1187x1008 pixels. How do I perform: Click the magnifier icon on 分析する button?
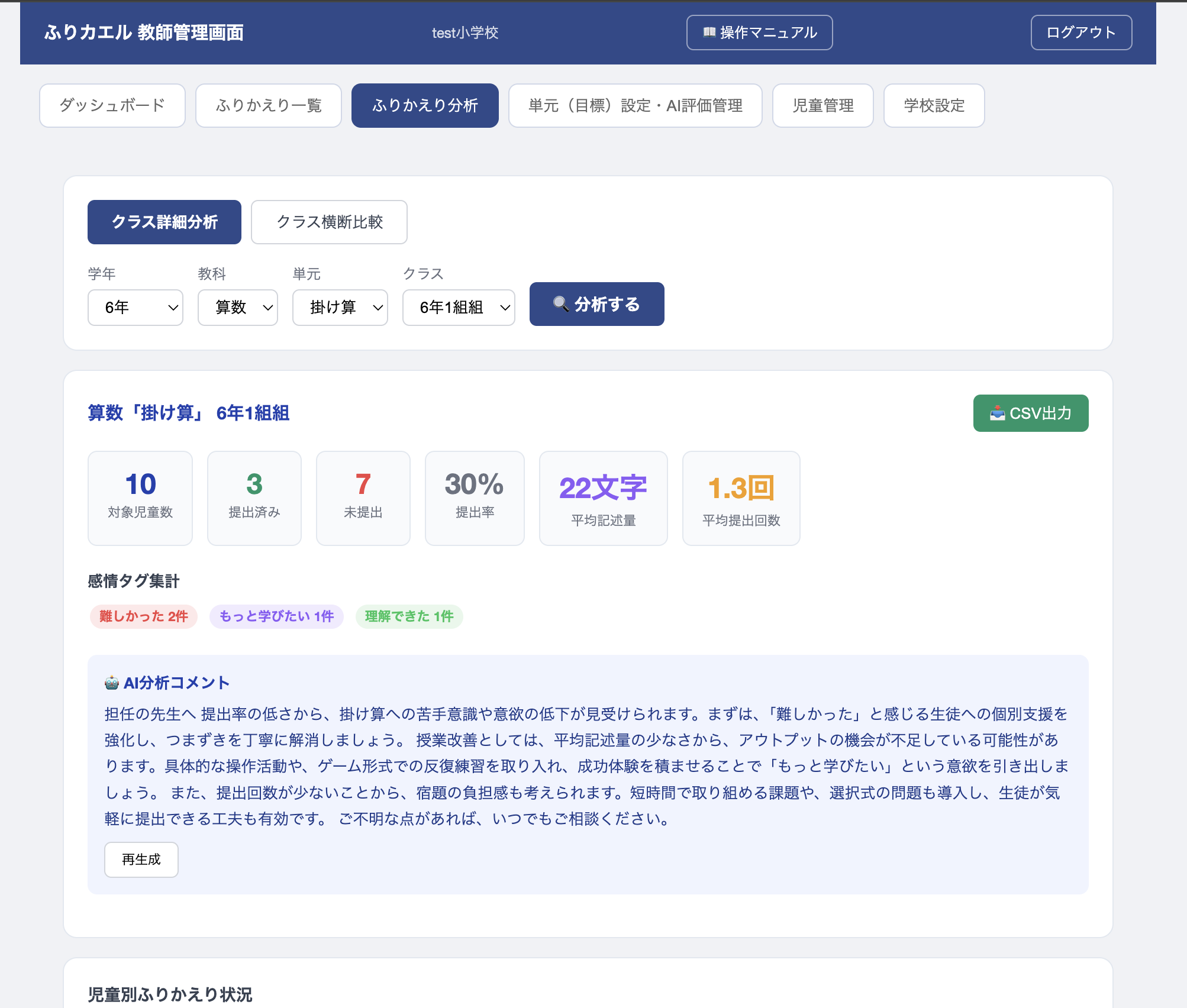[560, 304]
